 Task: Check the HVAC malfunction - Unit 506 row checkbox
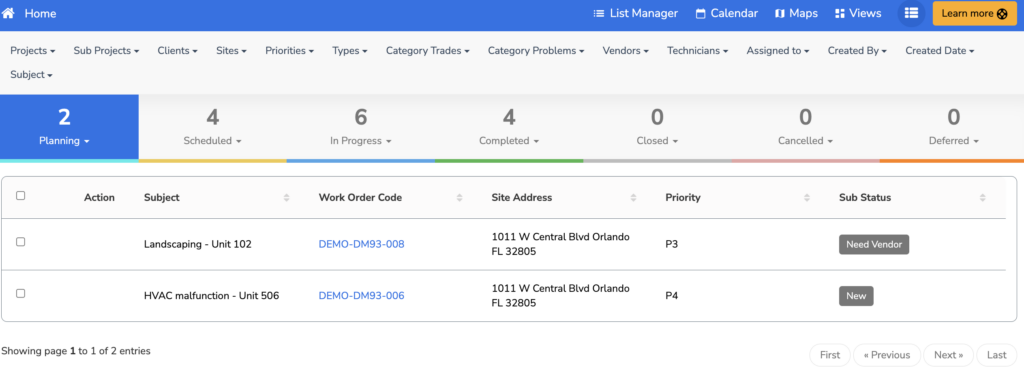pos(21,293)
